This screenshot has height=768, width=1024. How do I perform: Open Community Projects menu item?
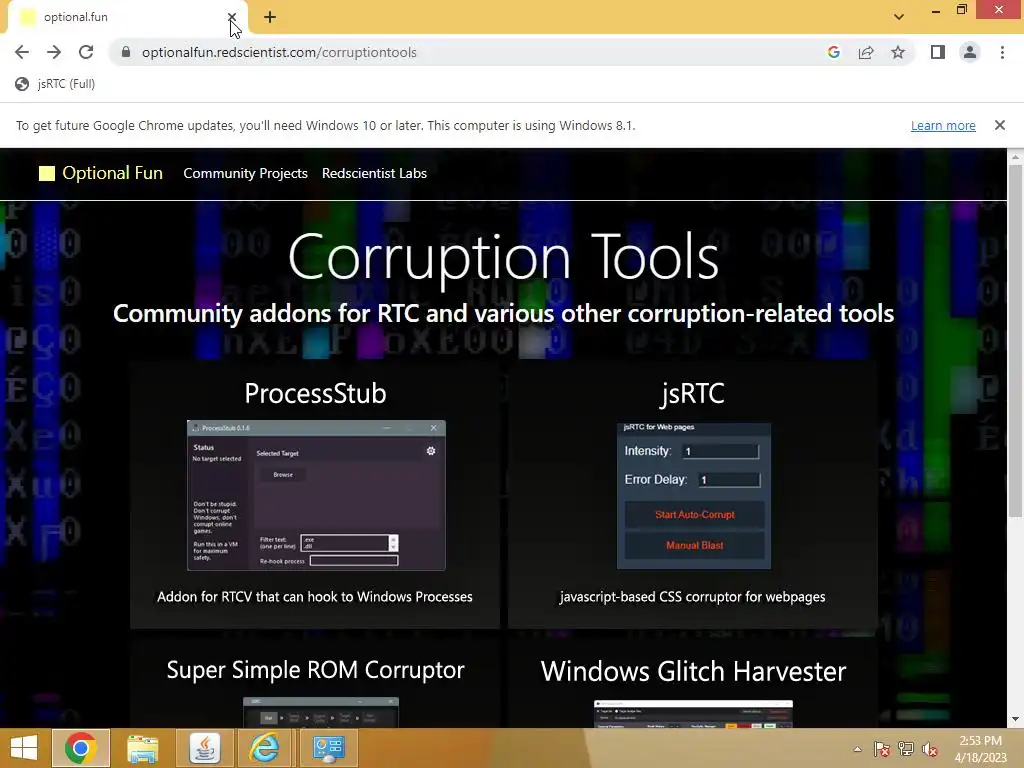(246, 173)
